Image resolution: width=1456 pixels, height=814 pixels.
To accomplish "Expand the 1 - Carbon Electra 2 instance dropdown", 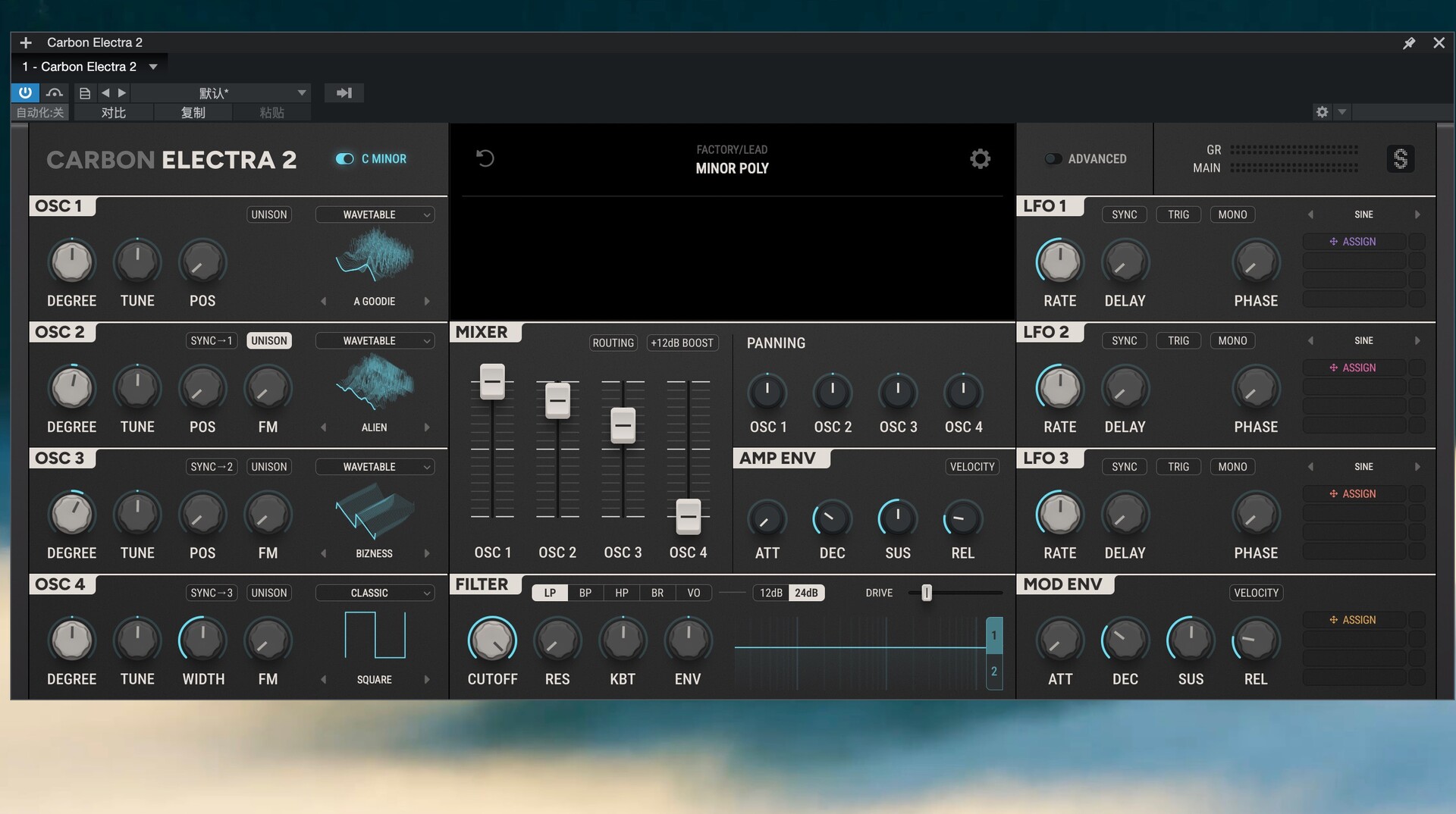I will tap(153, 67).
